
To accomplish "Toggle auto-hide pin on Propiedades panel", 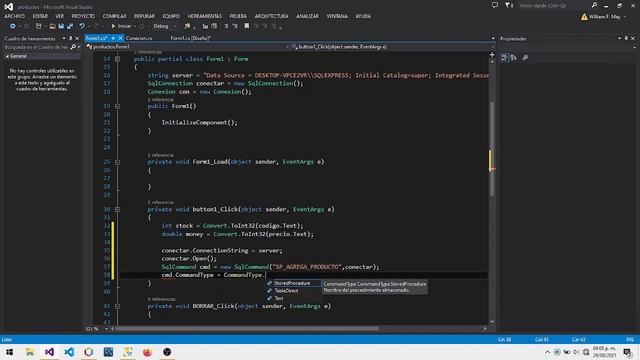I will coord(626,38).
